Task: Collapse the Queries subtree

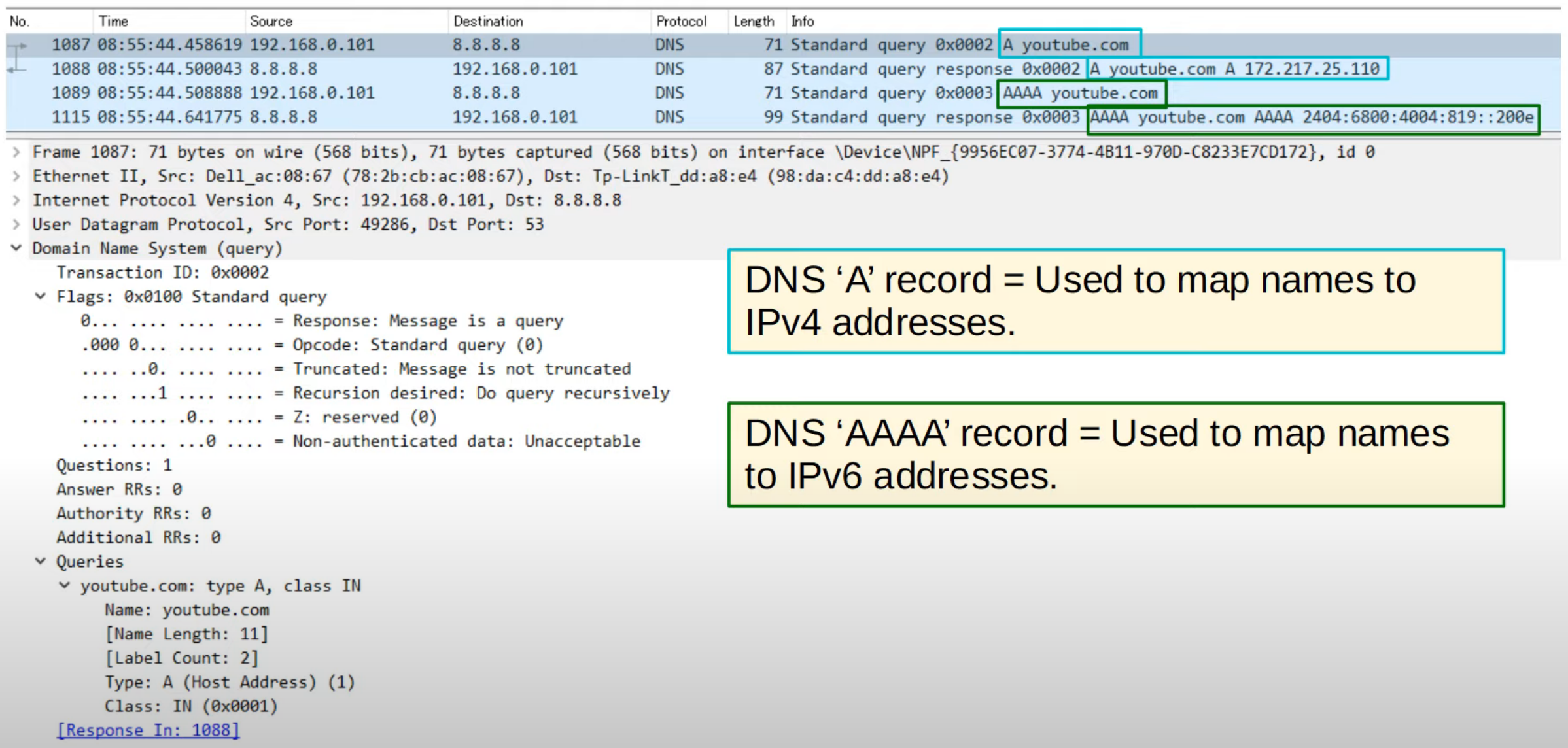Action: click(41, 562)
